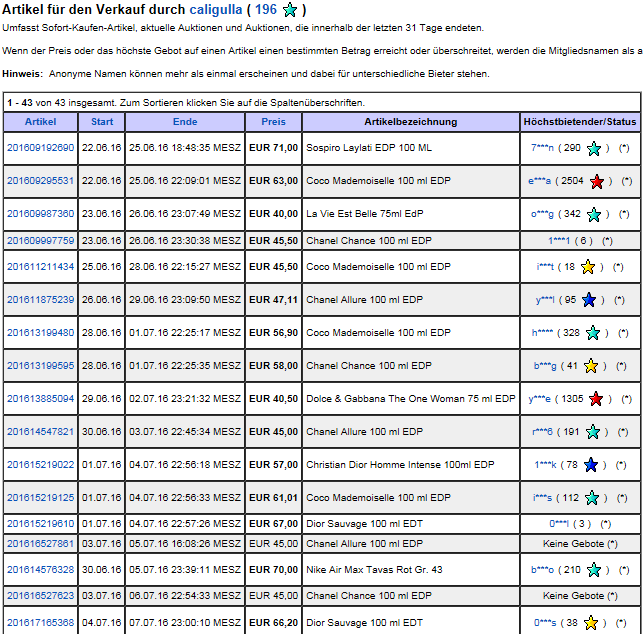Open bidder y***e profile link

pyautogui.click(x=539, y=399)
